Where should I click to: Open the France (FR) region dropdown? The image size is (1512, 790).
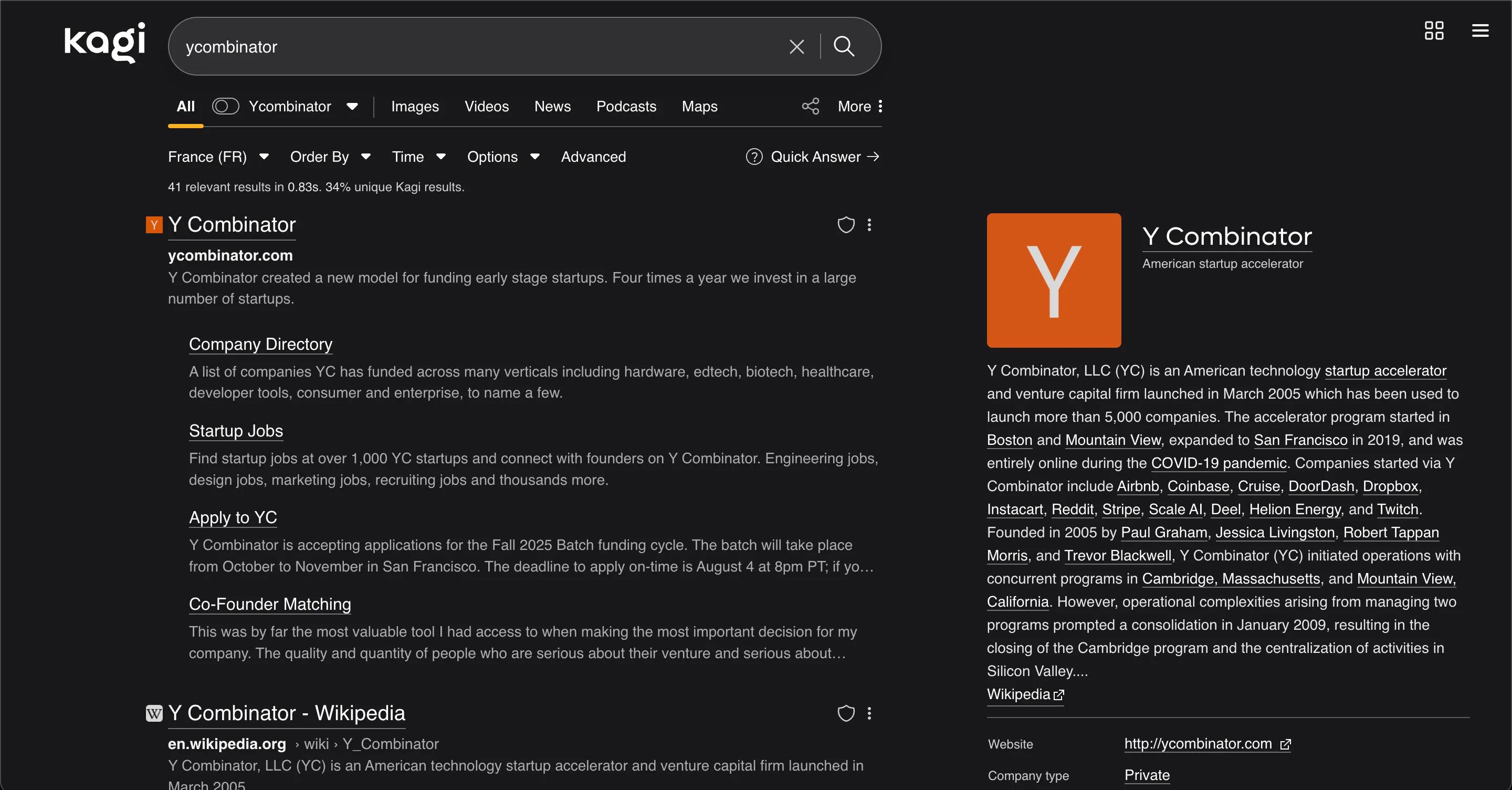click(x=218, y=157)
